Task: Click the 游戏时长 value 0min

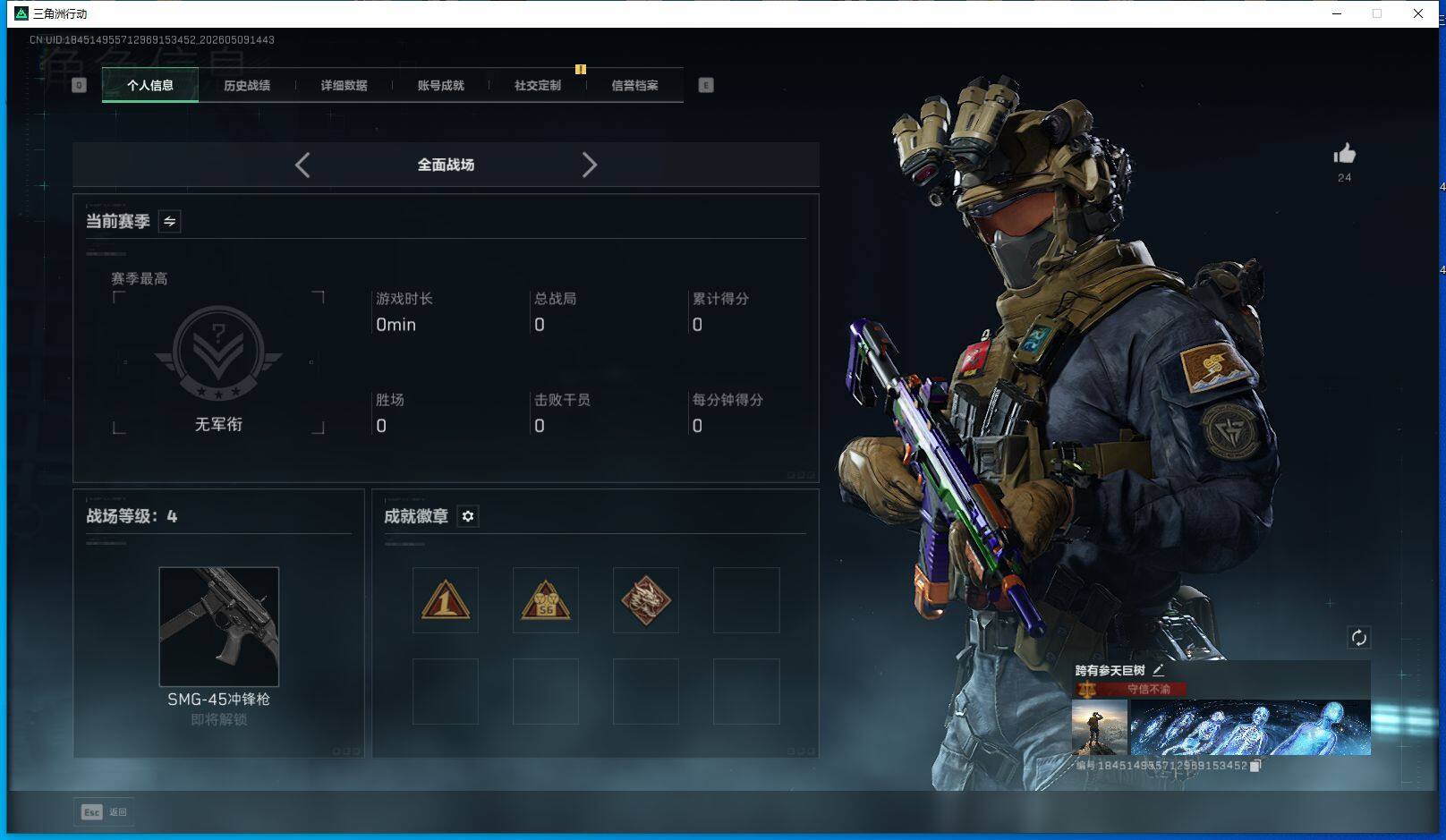Action: click(x=396, y=325)
